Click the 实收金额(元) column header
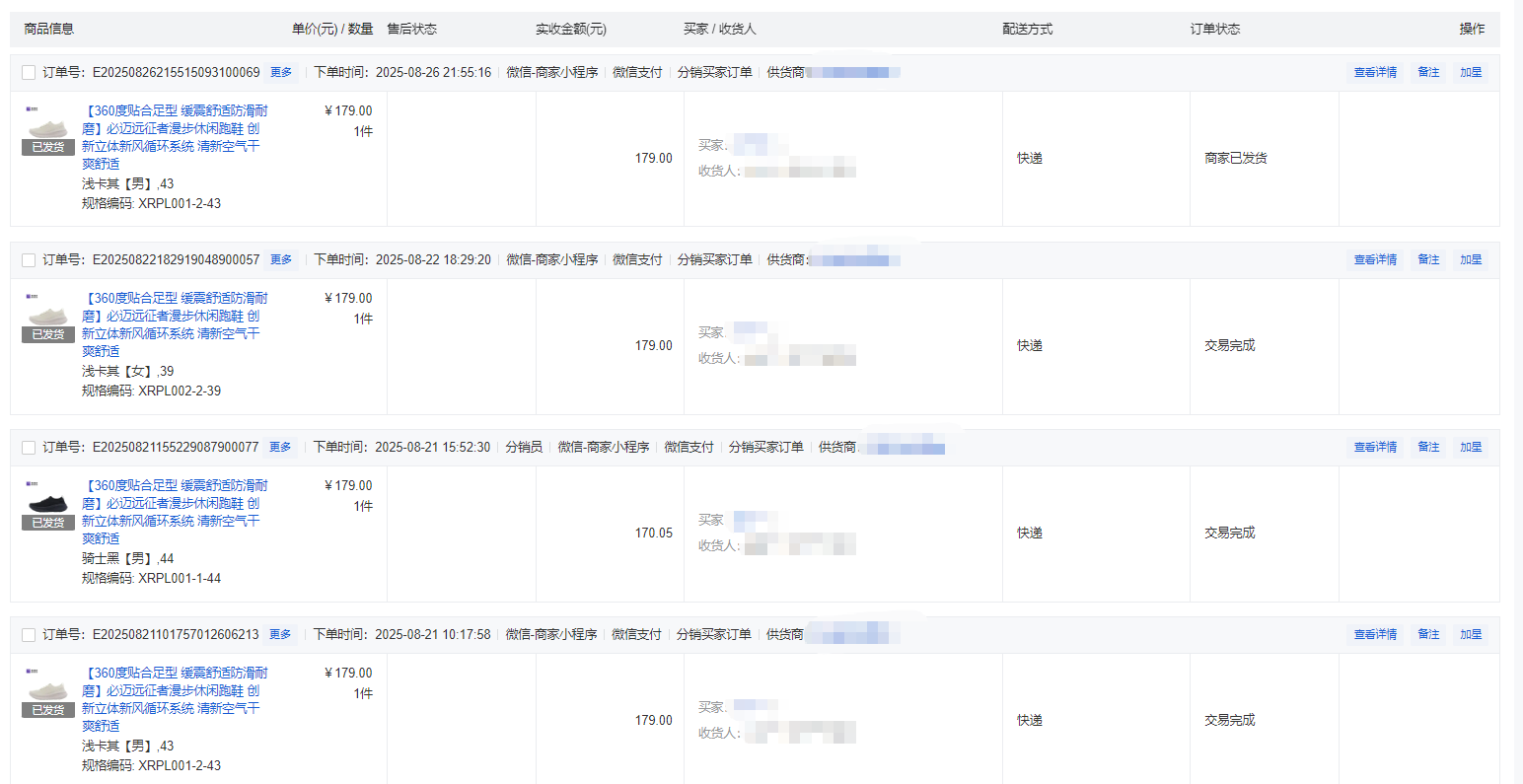 [x=571, y=29]
